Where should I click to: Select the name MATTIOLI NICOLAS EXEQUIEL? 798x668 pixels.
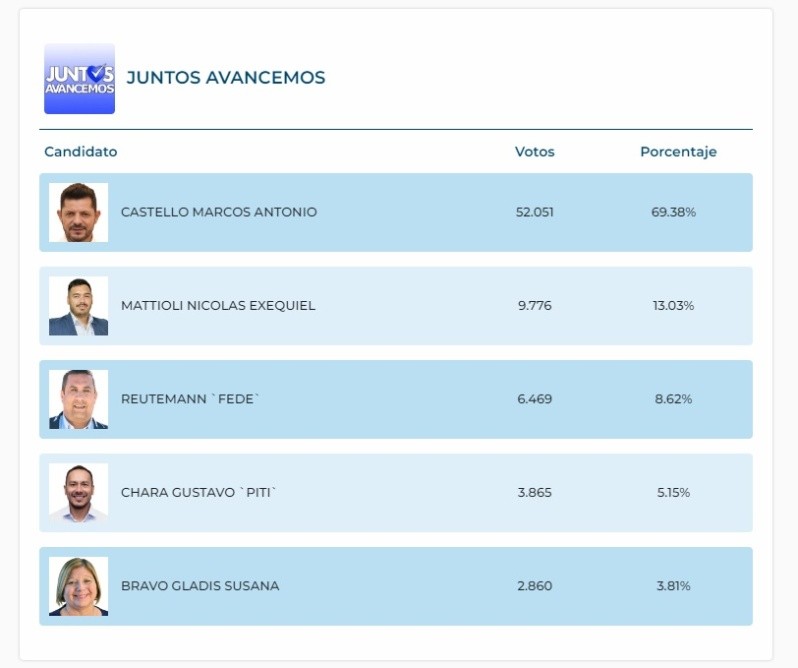pos(217,306)
